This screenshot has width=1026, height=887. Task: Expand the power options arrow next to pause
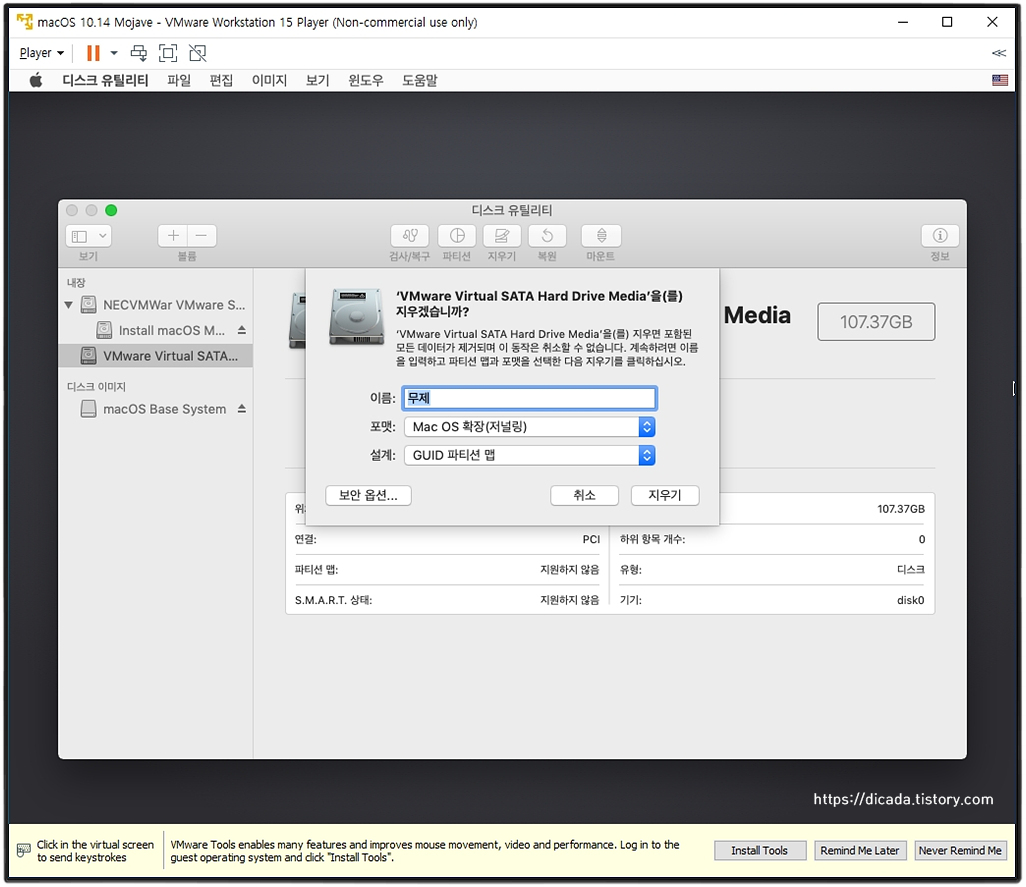click(x=114, y=53)
